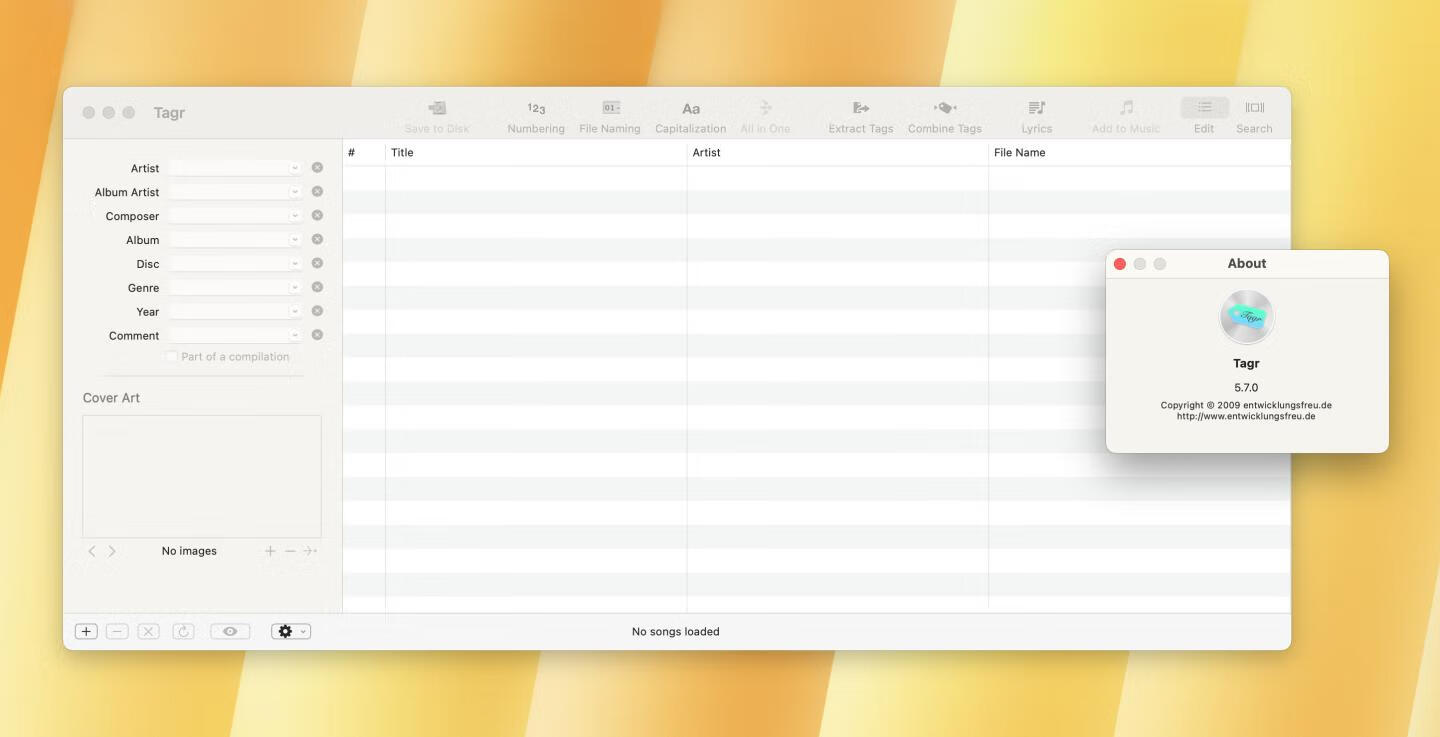Image resolution: width=1440 pixels, height=737 pixels.
Task: Expand the Genre dropdown arrow
Action: (x=295, y=288)
